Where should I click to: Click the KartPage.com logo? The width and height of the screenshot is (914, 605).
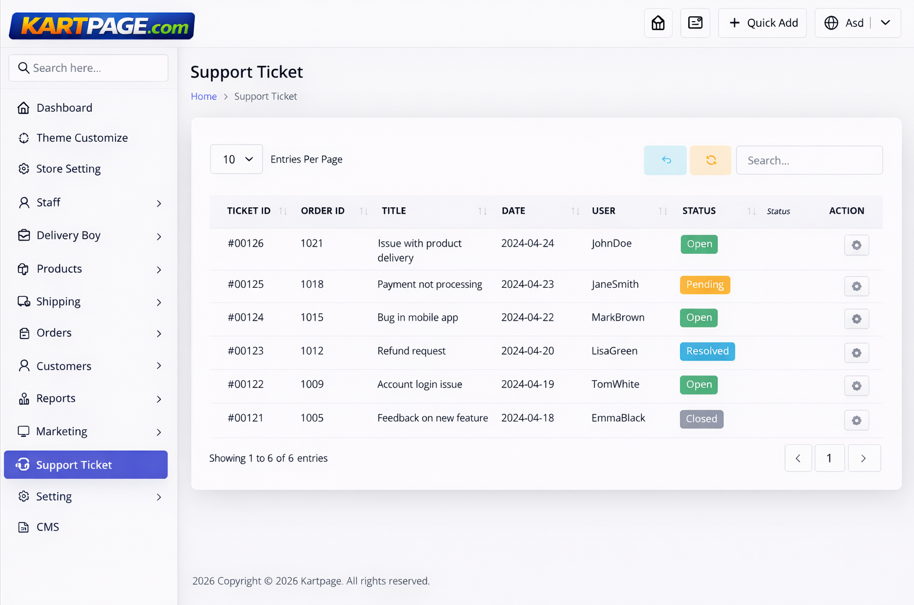pos(102,26)
